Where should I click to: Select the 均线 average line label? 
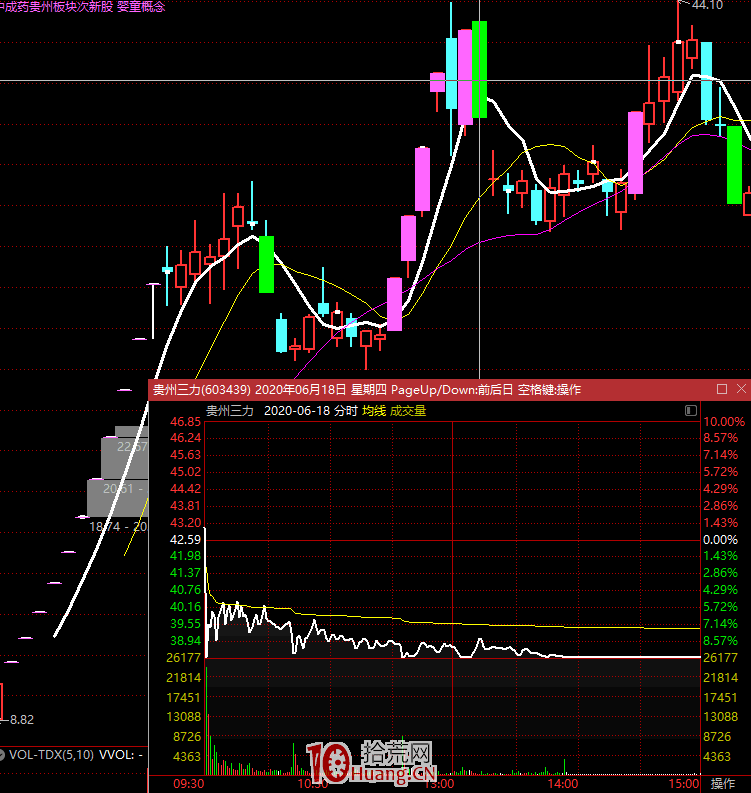pyautogui.click(x=374, y=411)
